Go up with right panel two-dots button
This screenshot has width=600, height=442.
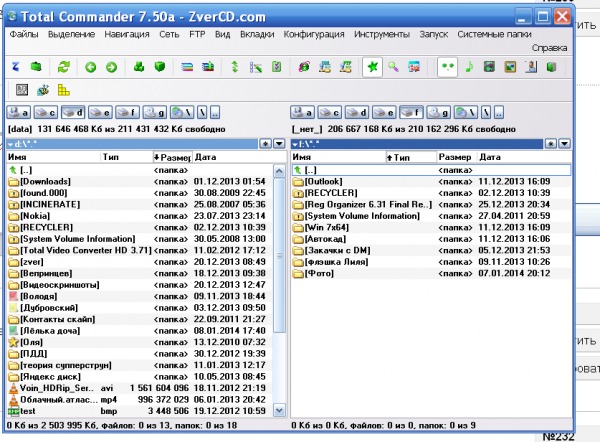499,113
